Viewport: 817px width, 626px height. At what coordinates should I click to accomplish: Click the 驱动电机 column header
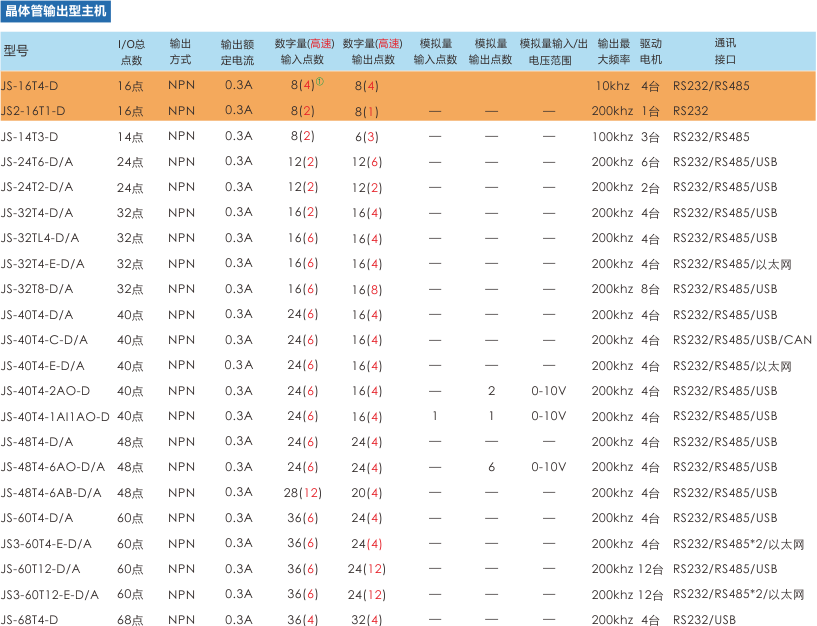pos(651,52)
